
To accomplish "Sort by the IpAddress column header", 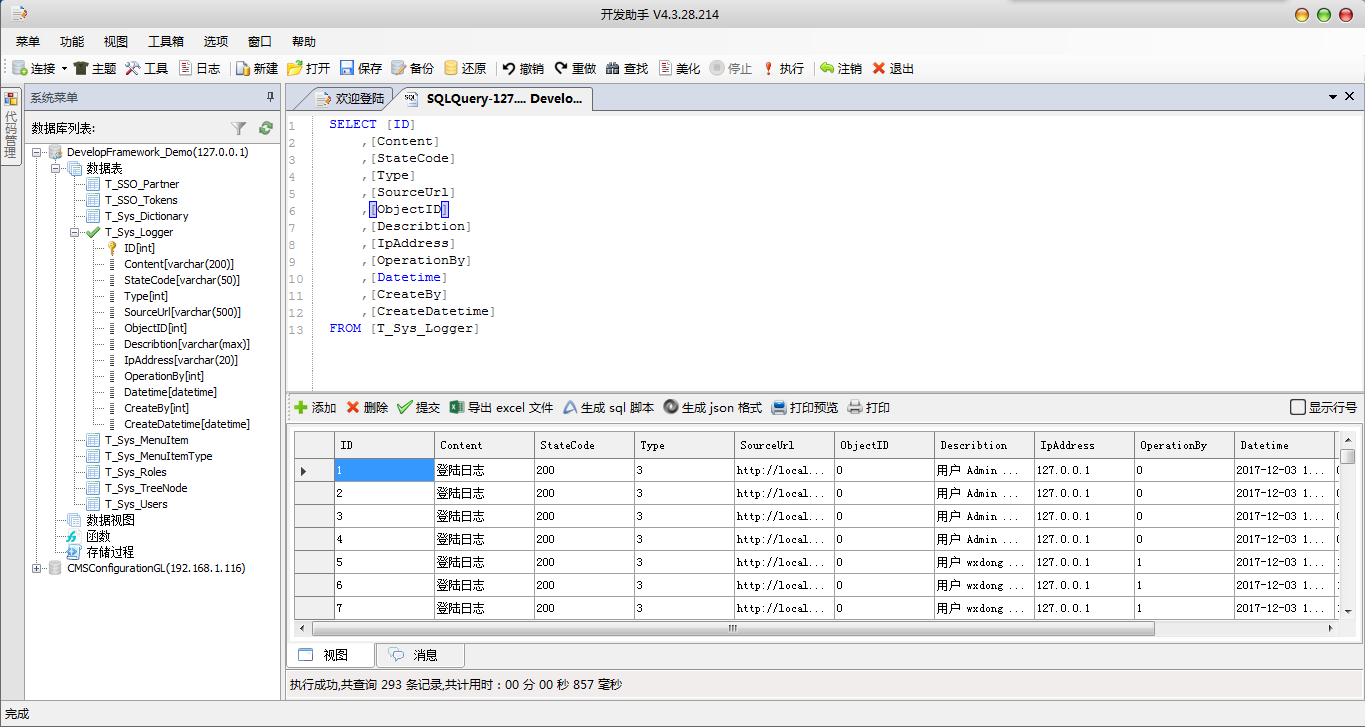I will tap(1084, 445).
